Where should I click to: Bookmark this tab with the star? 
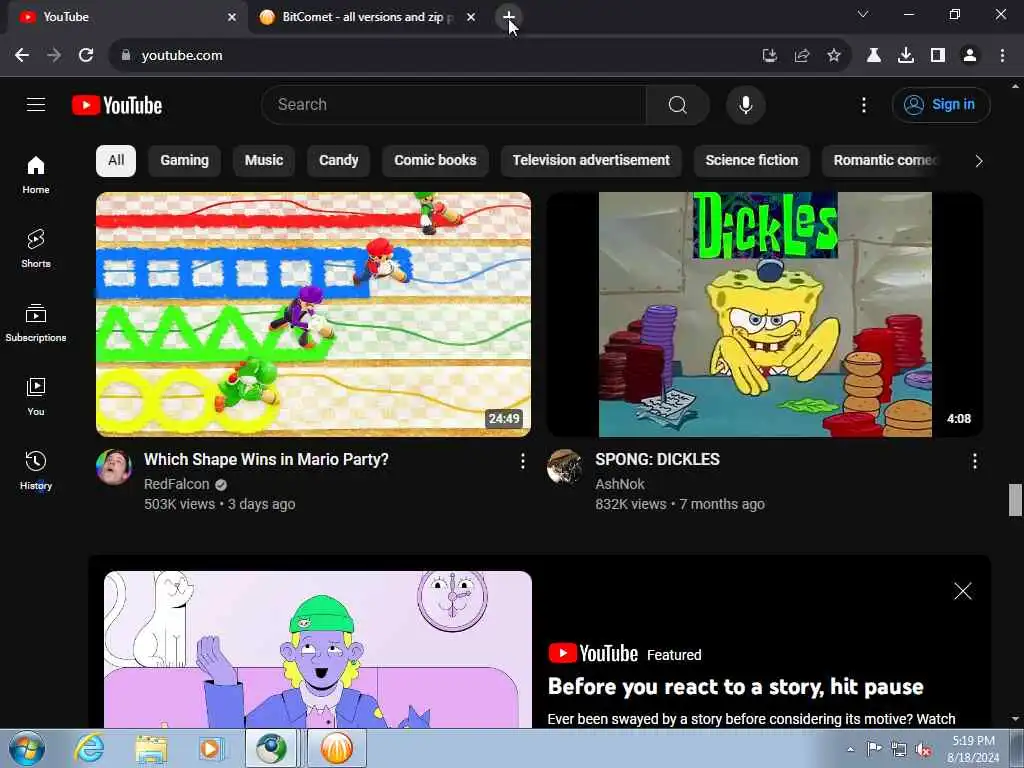click(834, 56)
